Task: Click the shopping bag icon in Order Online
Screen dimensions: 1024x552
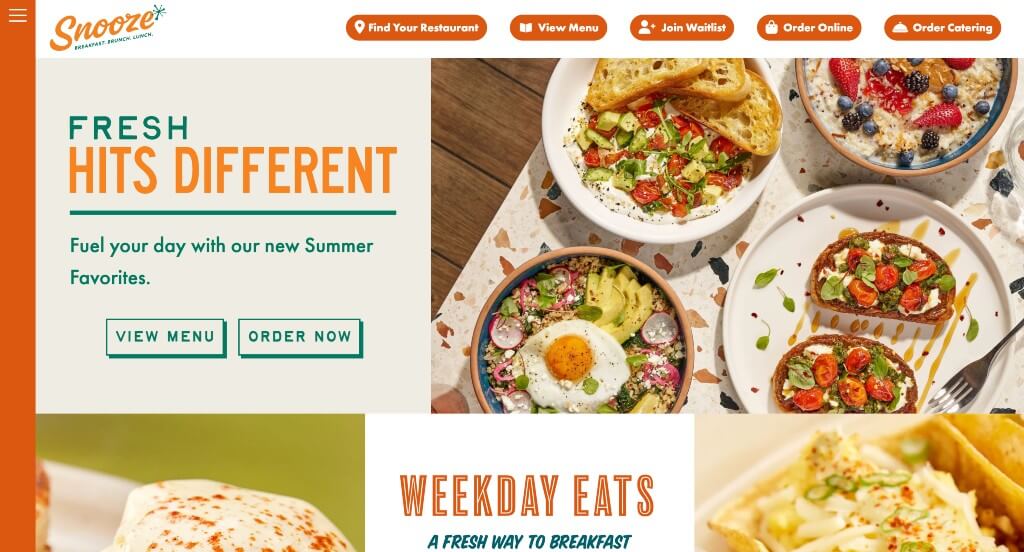Action: point(771,27)
